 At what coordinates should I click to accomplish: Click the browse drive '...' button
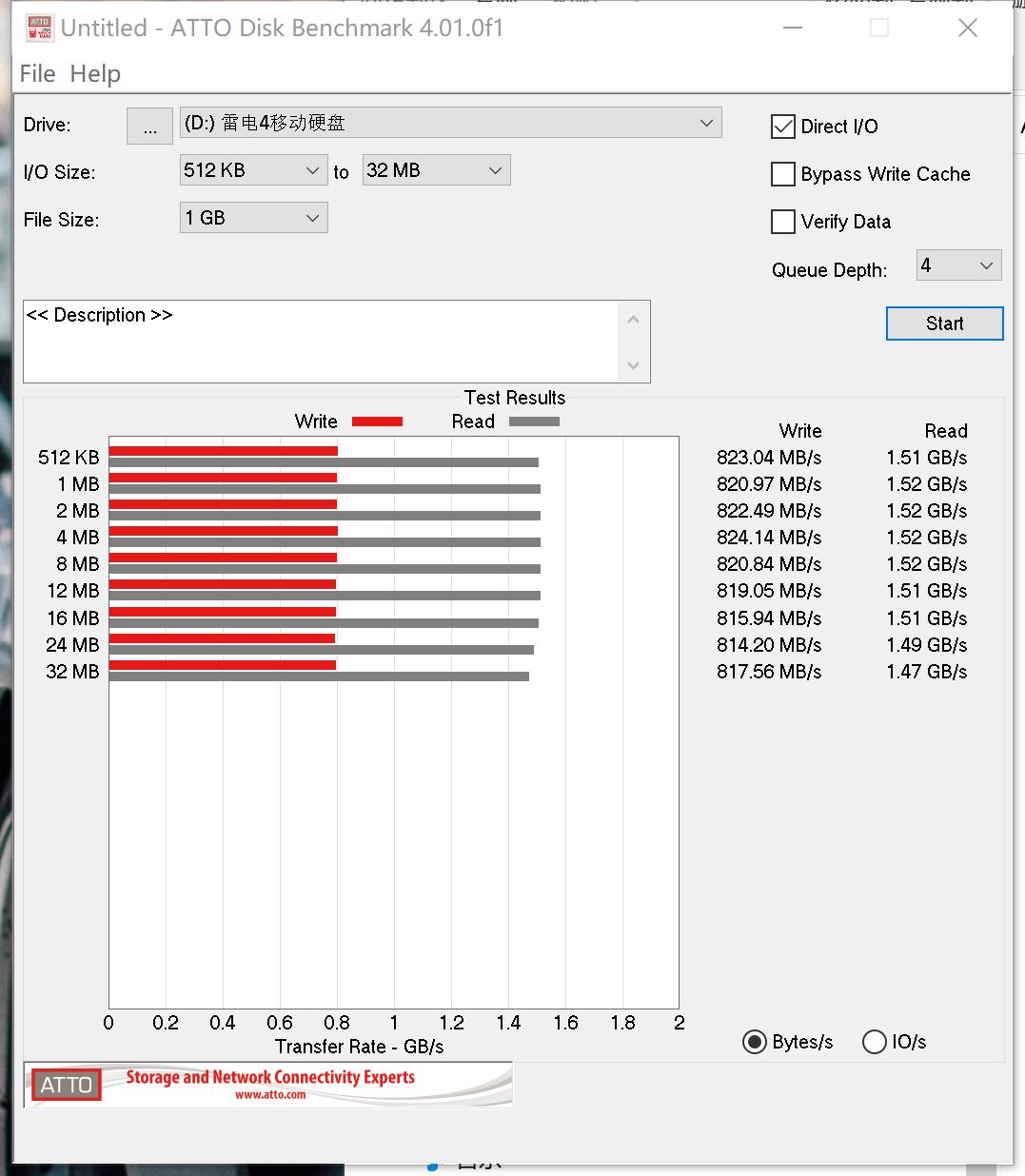click(149, 125)
